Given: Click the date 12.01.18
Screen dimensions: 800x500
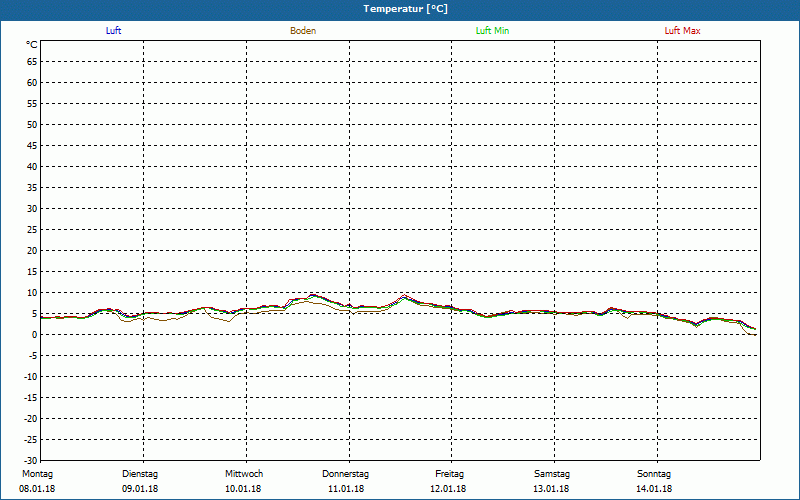Looking at the screenshot, I should click(x=448, y=489).
